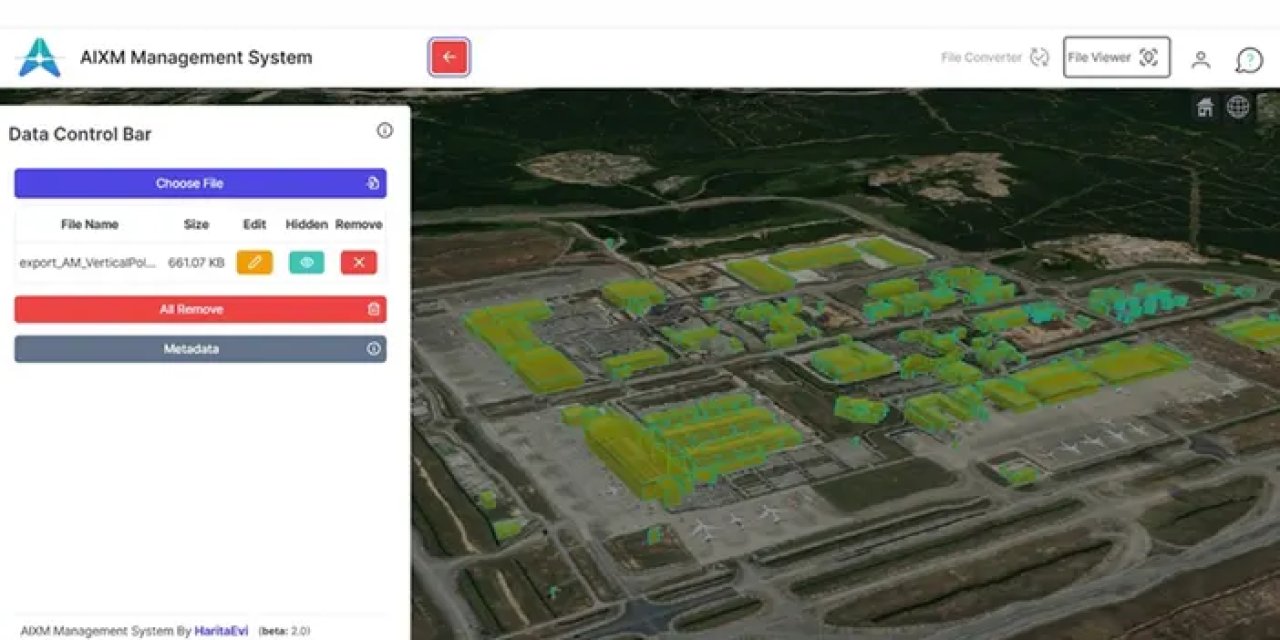Remove the file using red X button
Viewport: 1280px width, 640px height.
click(358, 263)
